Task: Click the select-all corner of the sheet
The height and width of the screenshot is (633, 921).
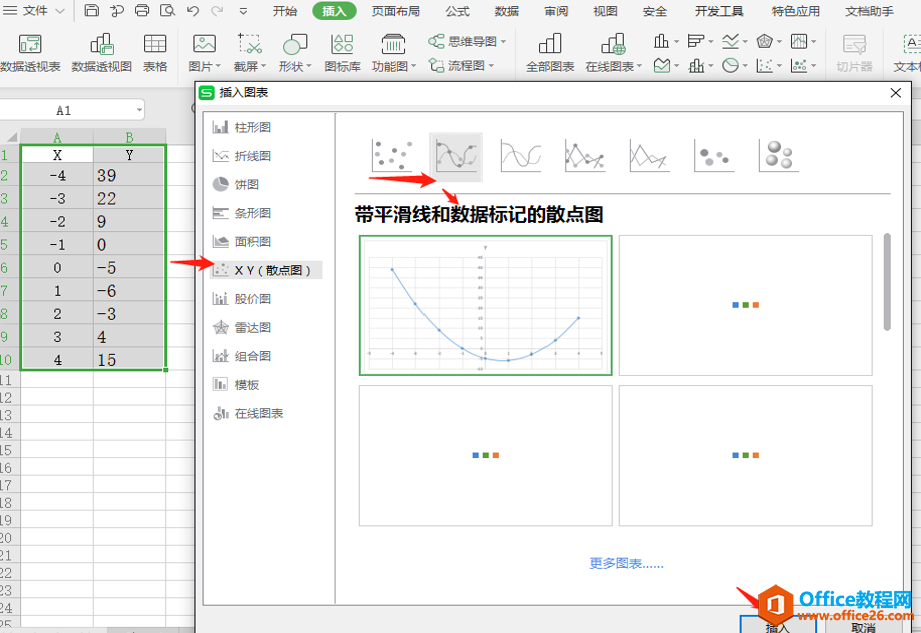Action: pyautogui.click(x=11, y=137)
